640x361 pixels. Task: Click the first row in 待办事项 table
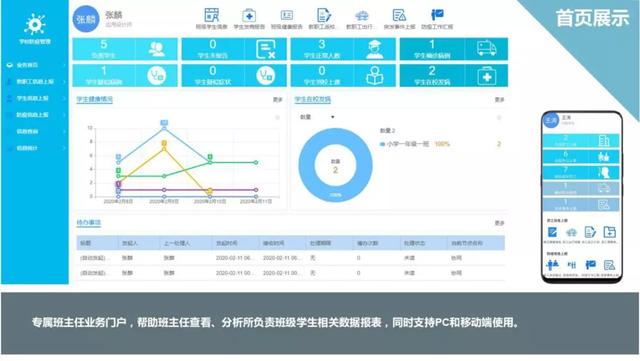(291, 258)
